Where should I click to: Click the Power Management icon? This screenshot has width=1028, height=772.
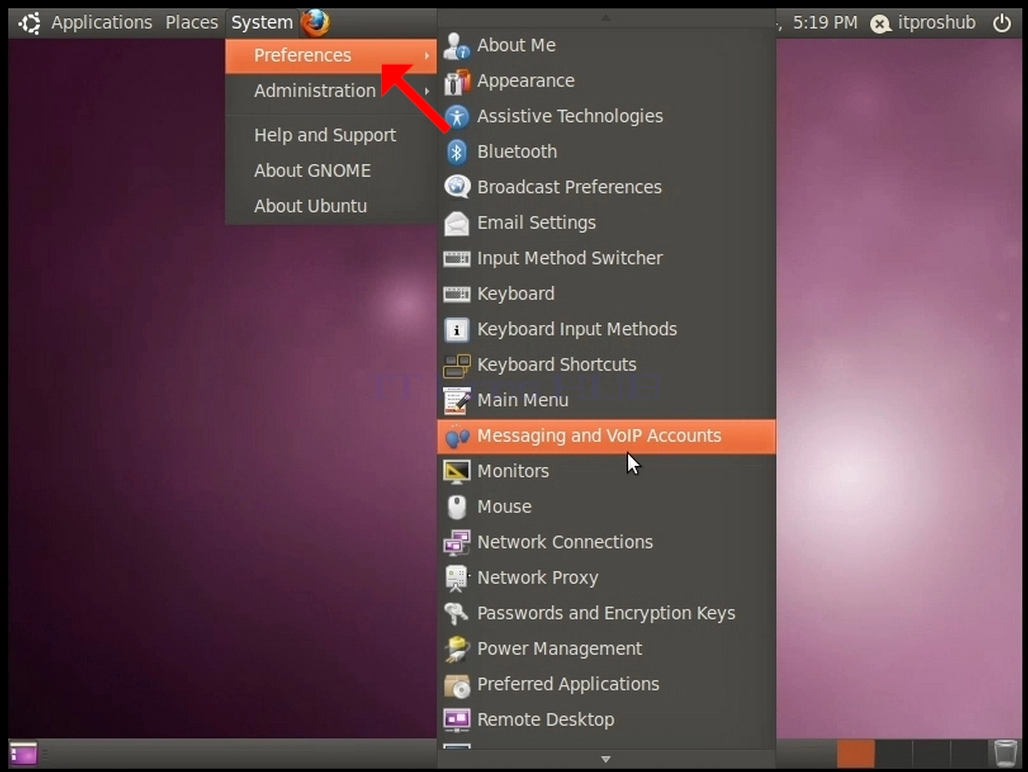pyautogui.click(x=456, y=649)
